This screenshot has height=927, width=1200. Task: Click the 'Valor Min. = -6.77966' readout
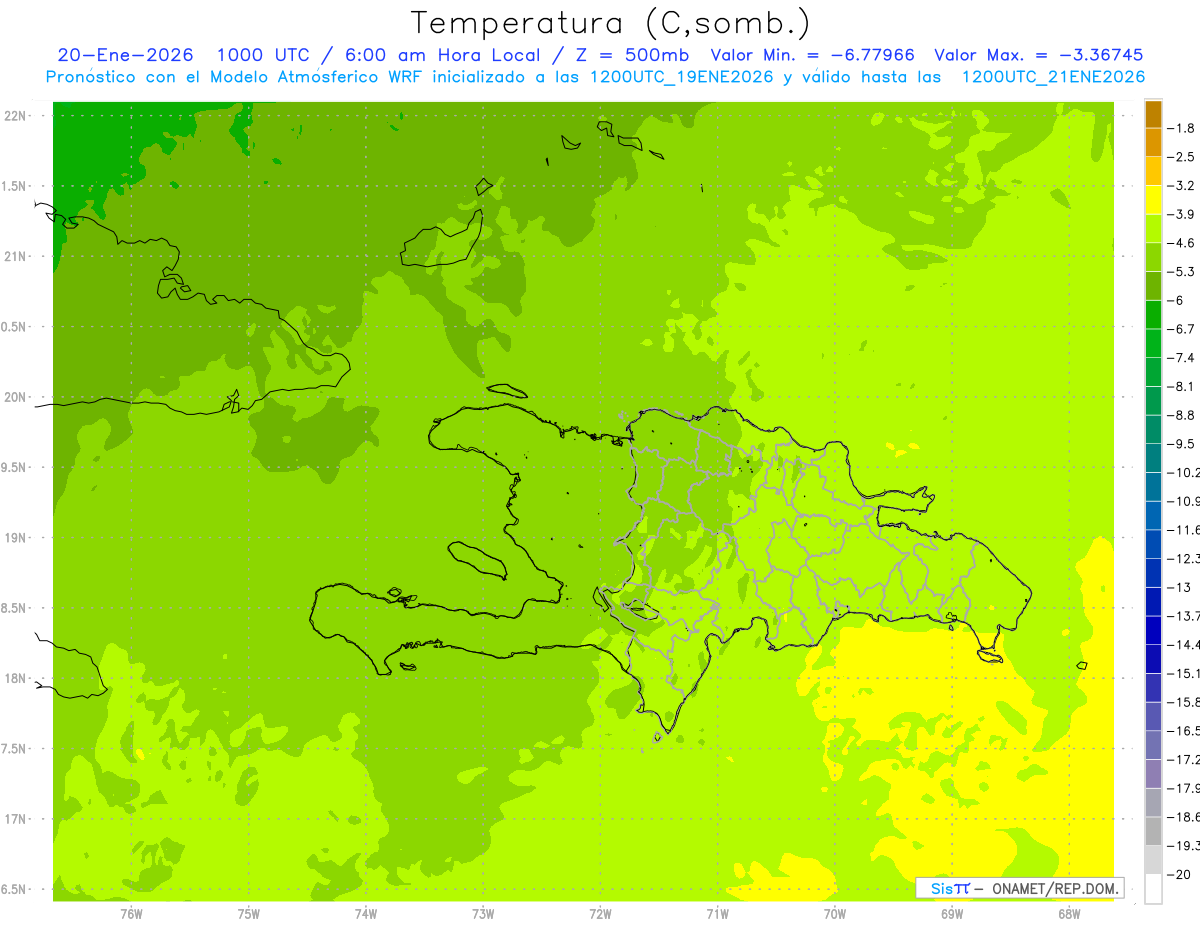(x=812, y=55)
